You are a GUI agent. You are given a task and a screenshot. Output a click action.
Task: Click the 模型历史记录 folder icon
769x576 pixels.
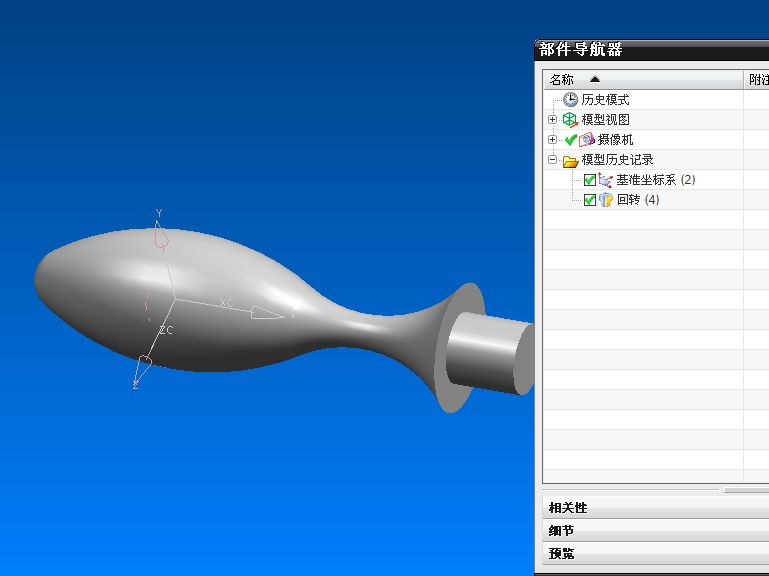point(570,160)
